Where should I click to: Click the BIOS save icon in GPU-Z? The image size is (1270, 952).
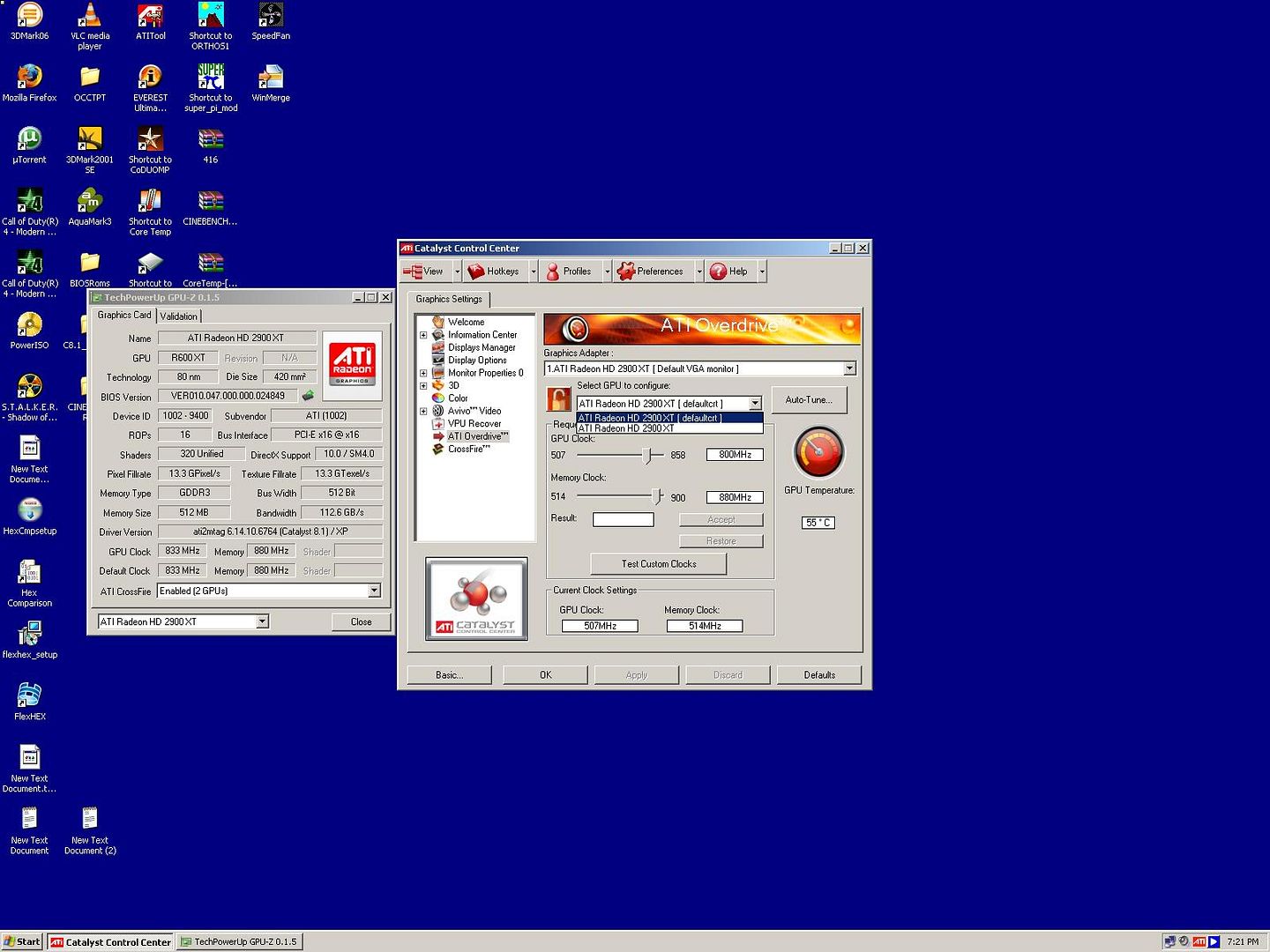(x=308, y=396)
